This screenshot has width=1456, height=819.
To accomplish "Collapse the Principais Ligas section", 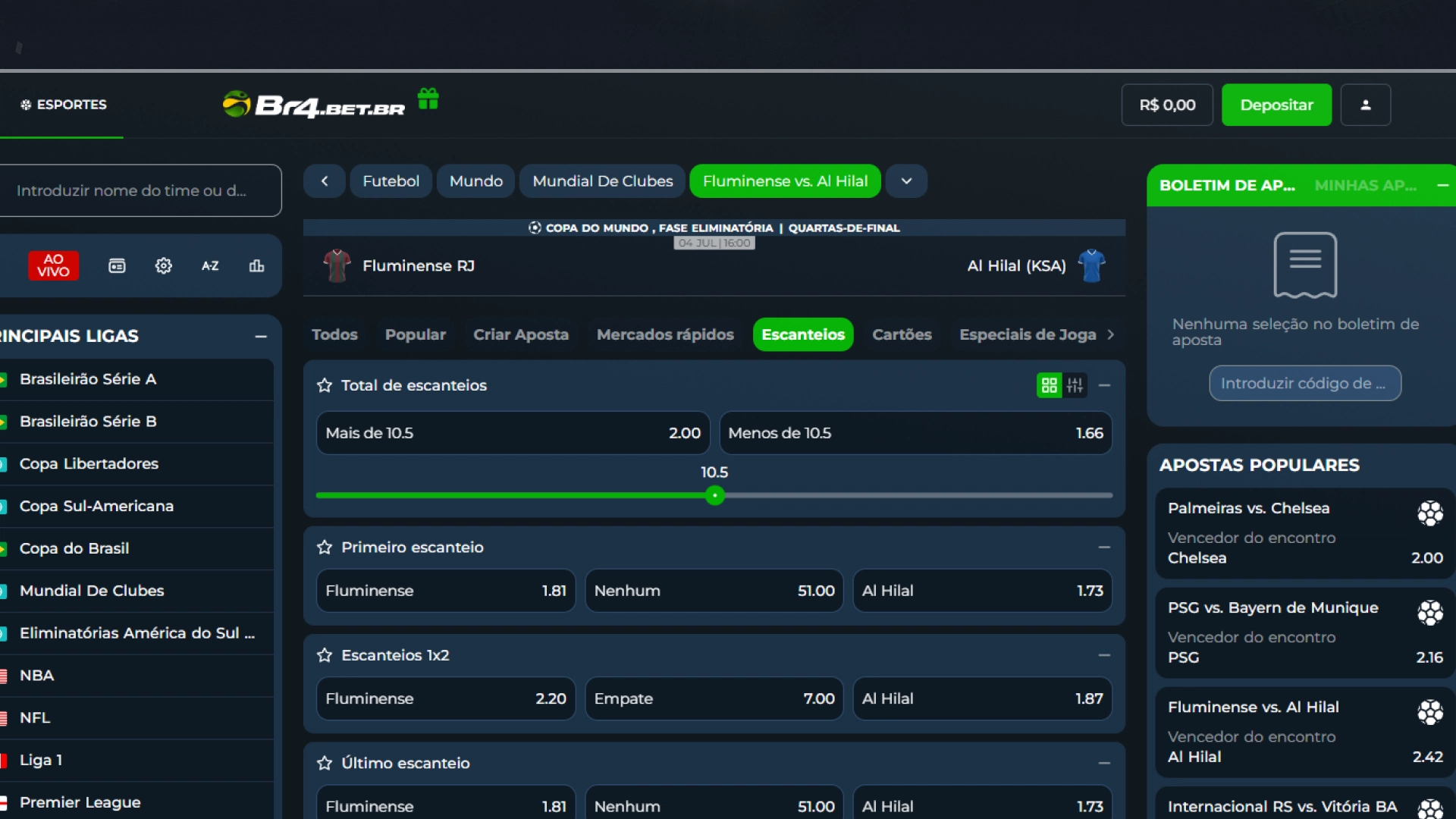I will [261, 336].
